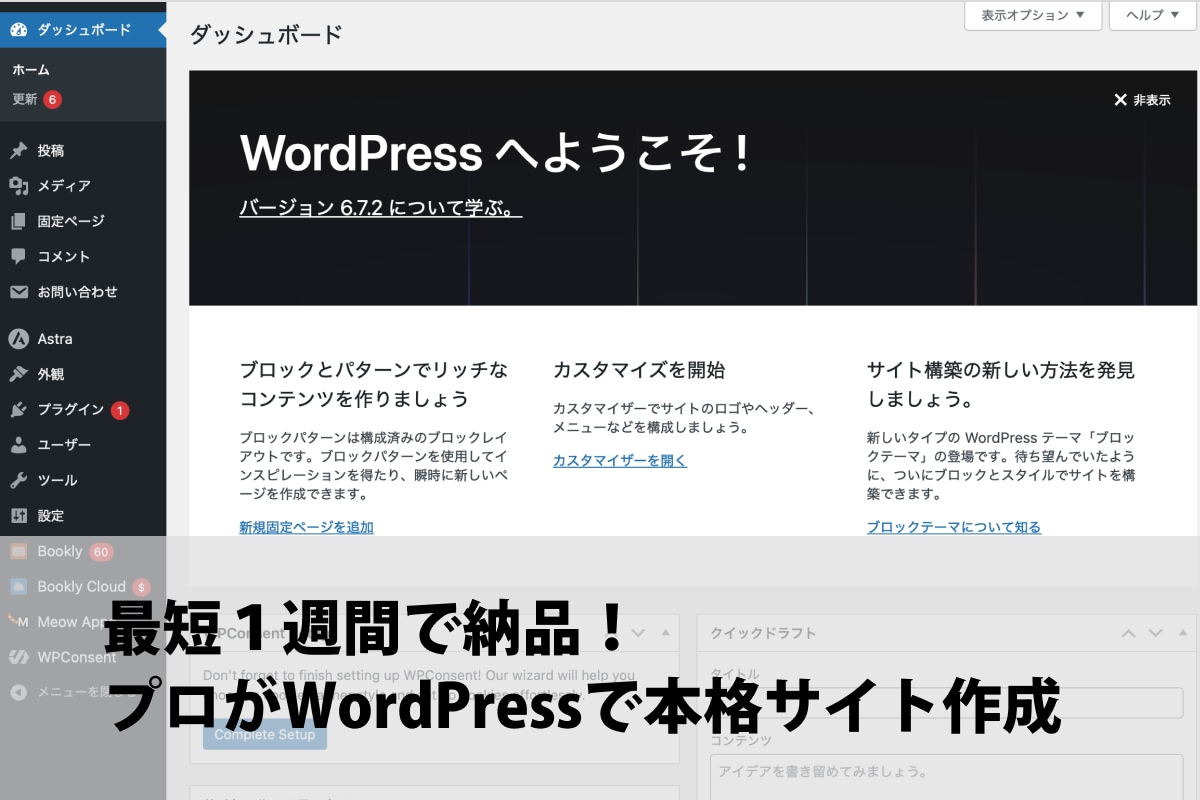Expand the ヘルプ help dropdown
The image size is (1200, 800).
pyautogui.click(x=1152, y=15)
